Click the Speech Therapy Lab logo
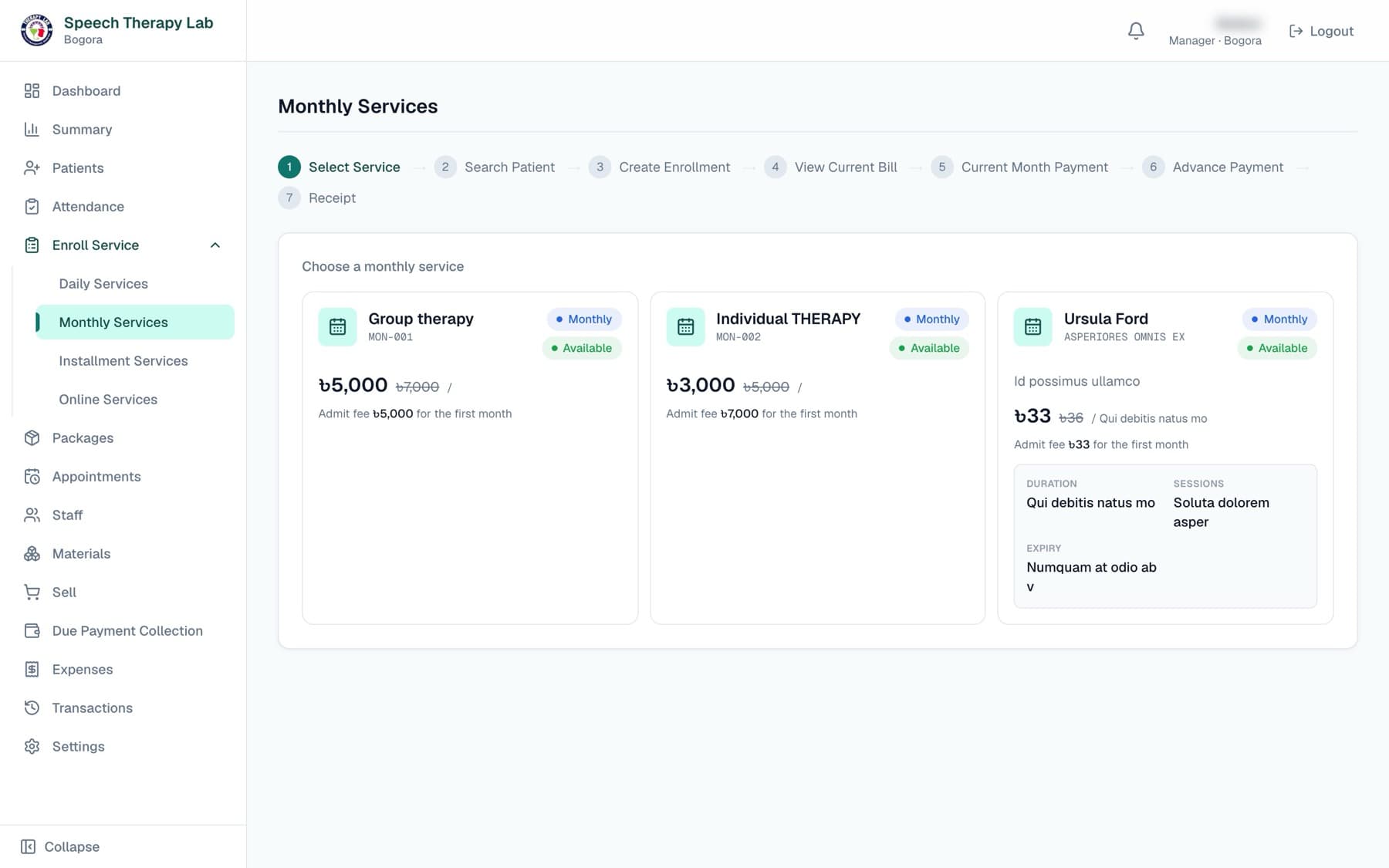 [36, 31]
